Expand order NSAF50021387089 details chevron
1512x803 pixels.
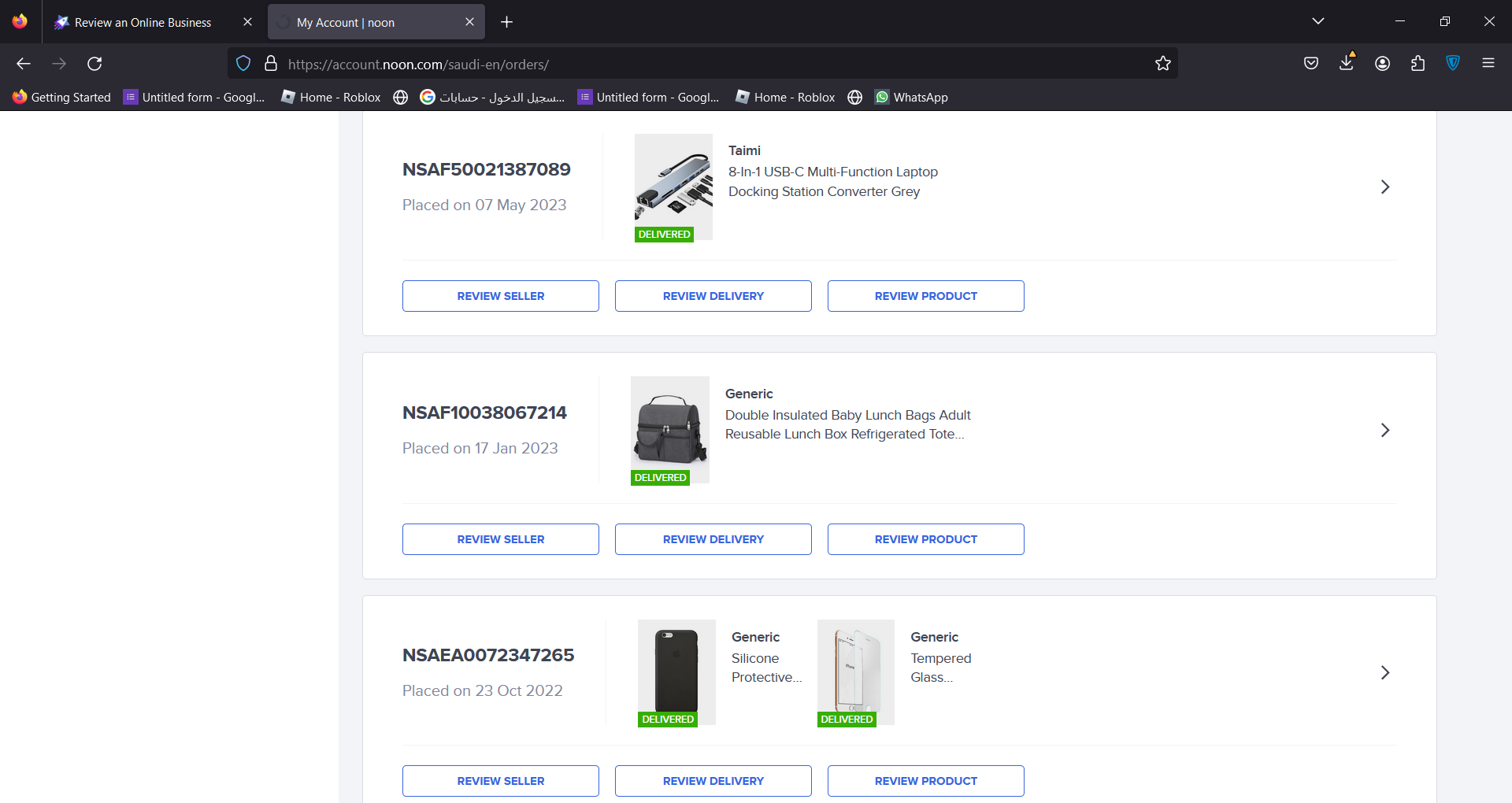coord(1384,187)
